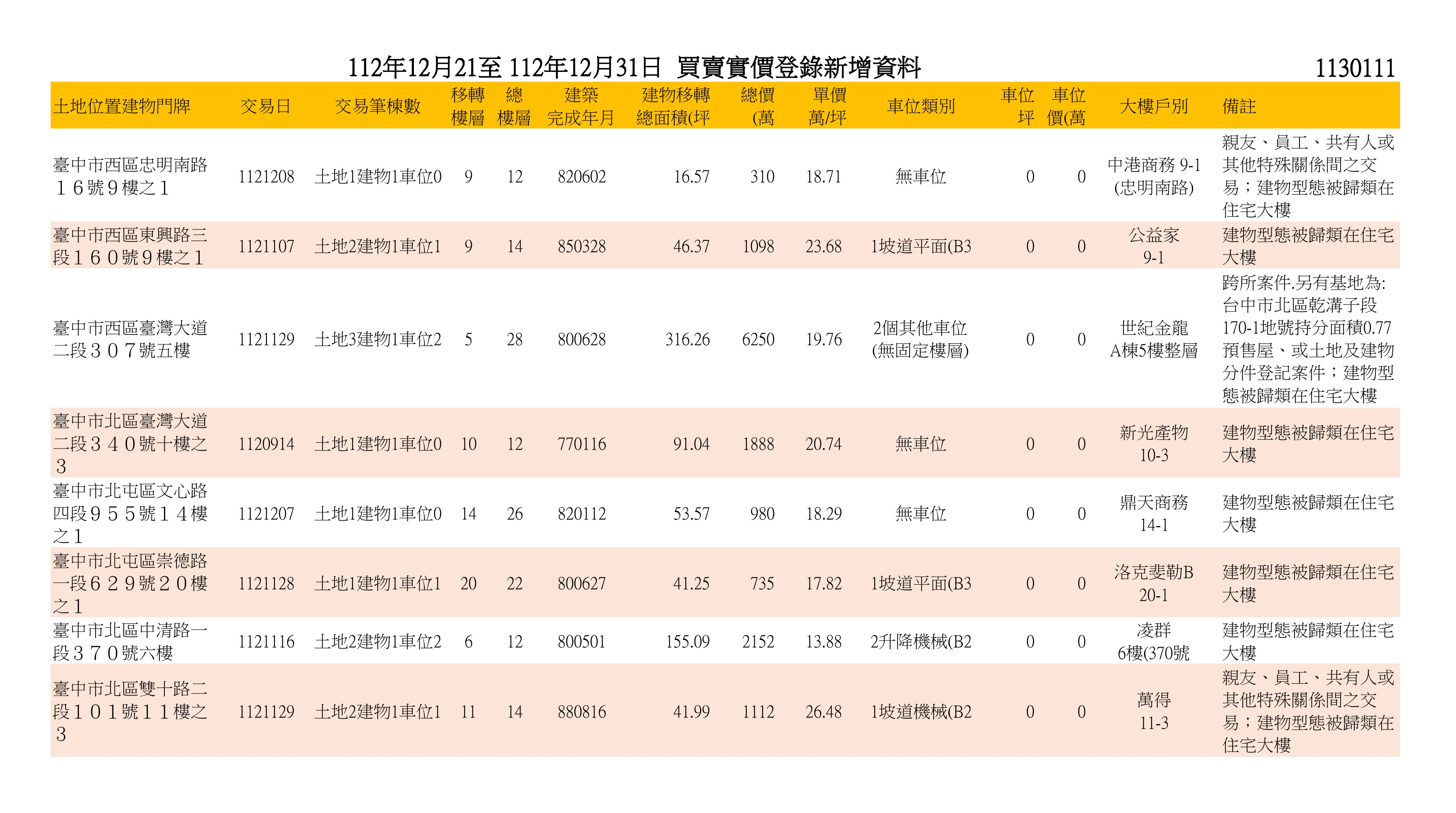Click transaction date 1120914
The height and width of the screenshot is (813, 1456).
(266, 444)
